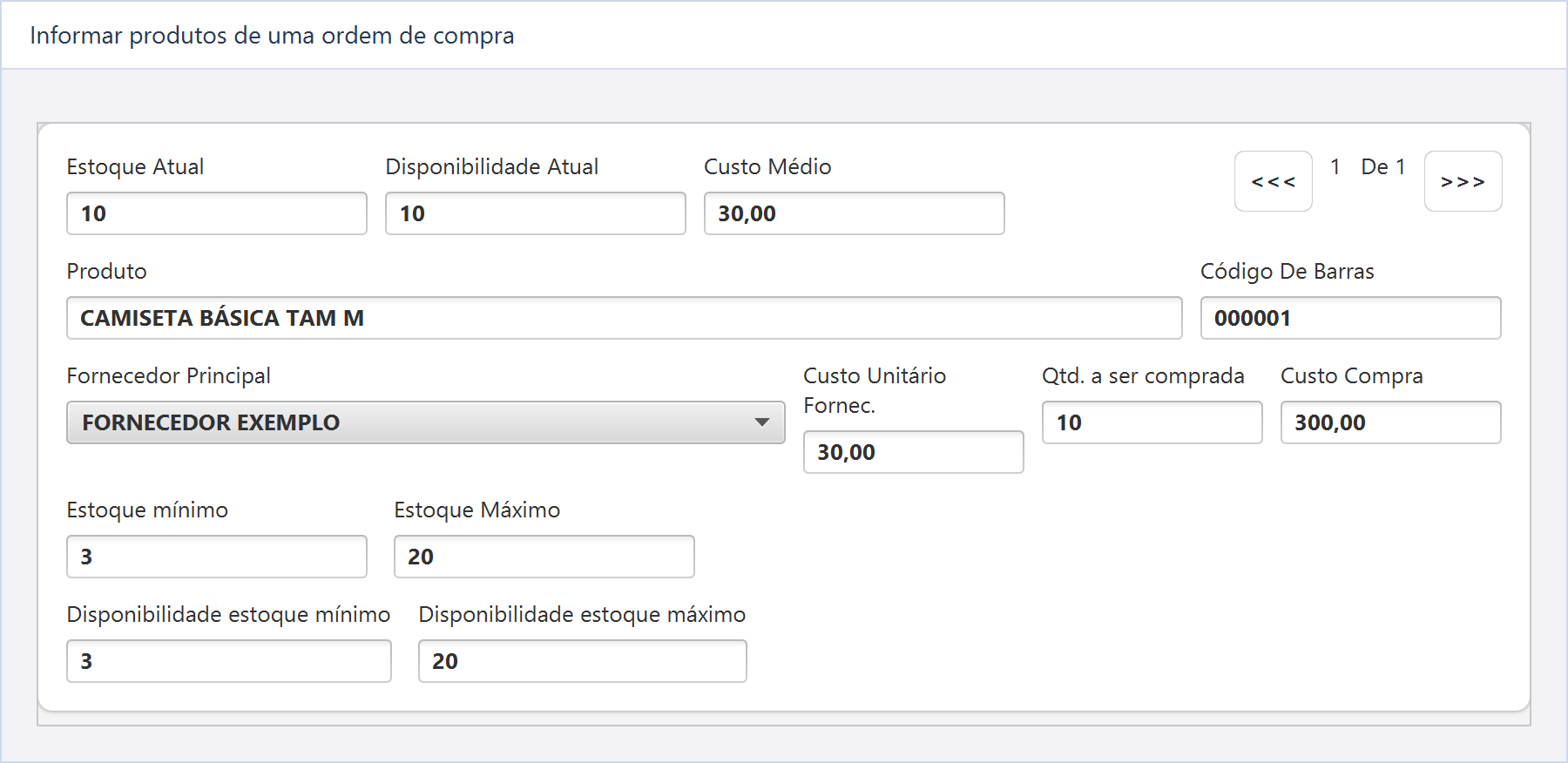Click the 'Estoque Atual' label
Viewport: 1568px width, 763px height.
[x=135, y=166]
